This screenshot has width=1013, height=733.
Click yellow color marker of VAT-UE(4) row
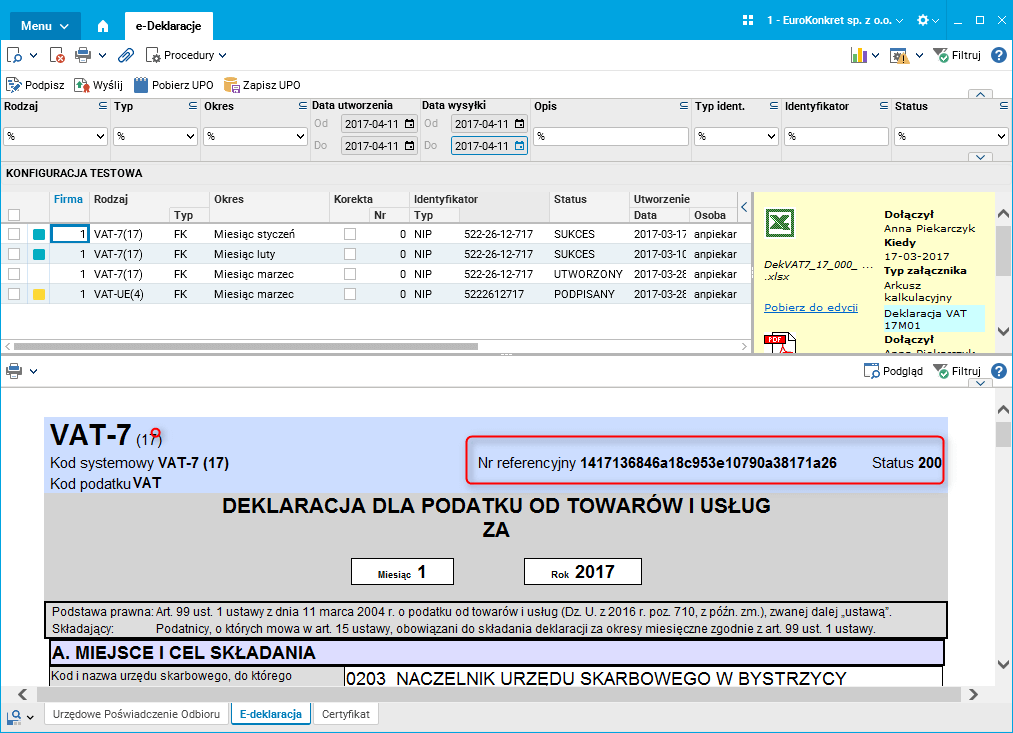(x=39, y=294)
